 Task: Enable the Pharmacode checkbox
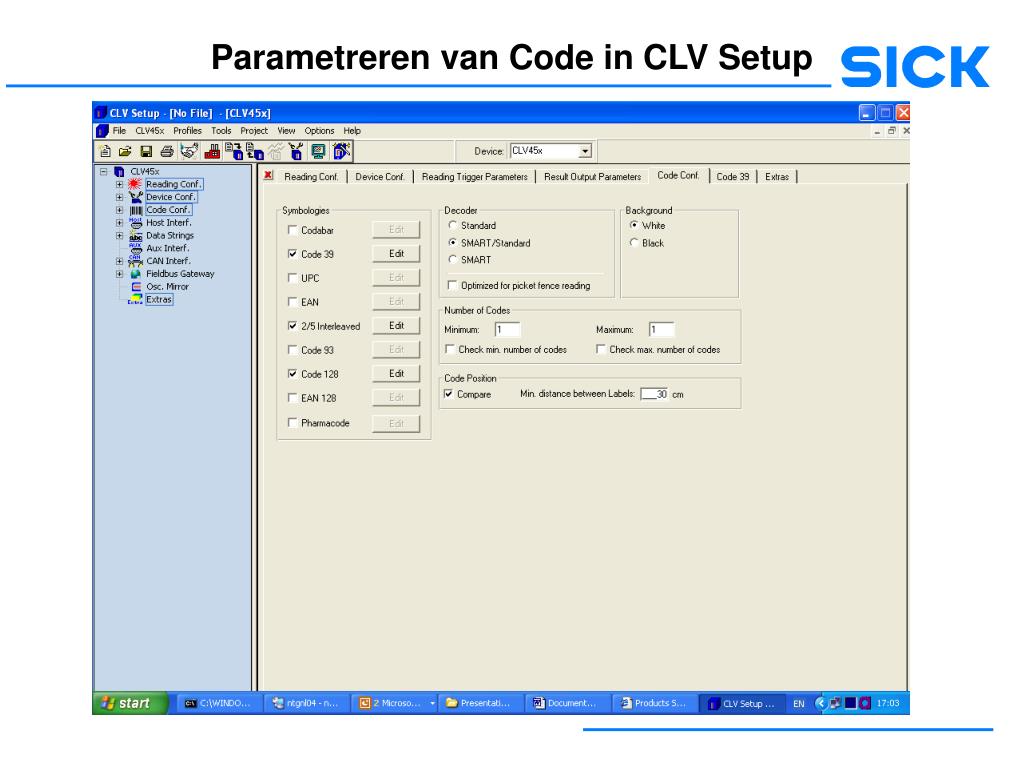[x=293, y=423]
